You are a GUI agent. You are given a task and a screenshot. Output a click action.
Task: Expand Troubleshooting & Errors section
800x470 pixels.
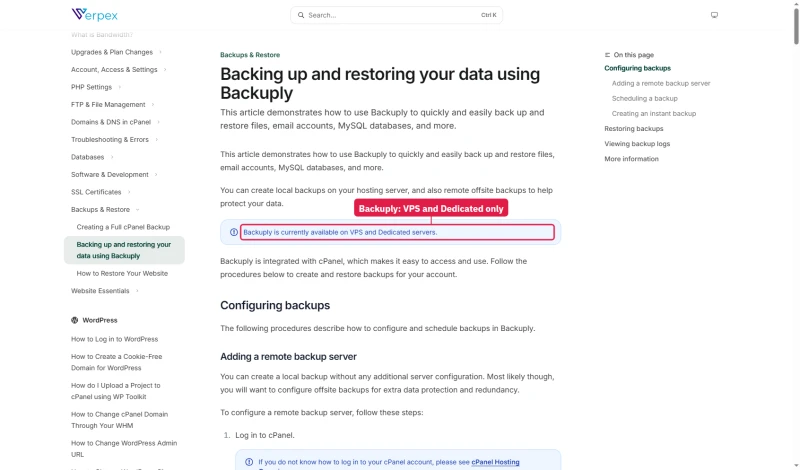(114, 140)
